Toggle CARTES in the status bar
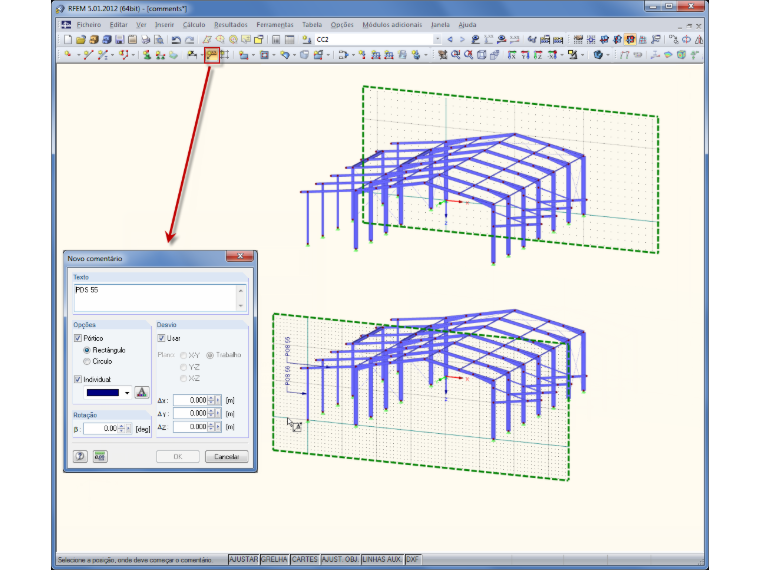 (305, 559)
